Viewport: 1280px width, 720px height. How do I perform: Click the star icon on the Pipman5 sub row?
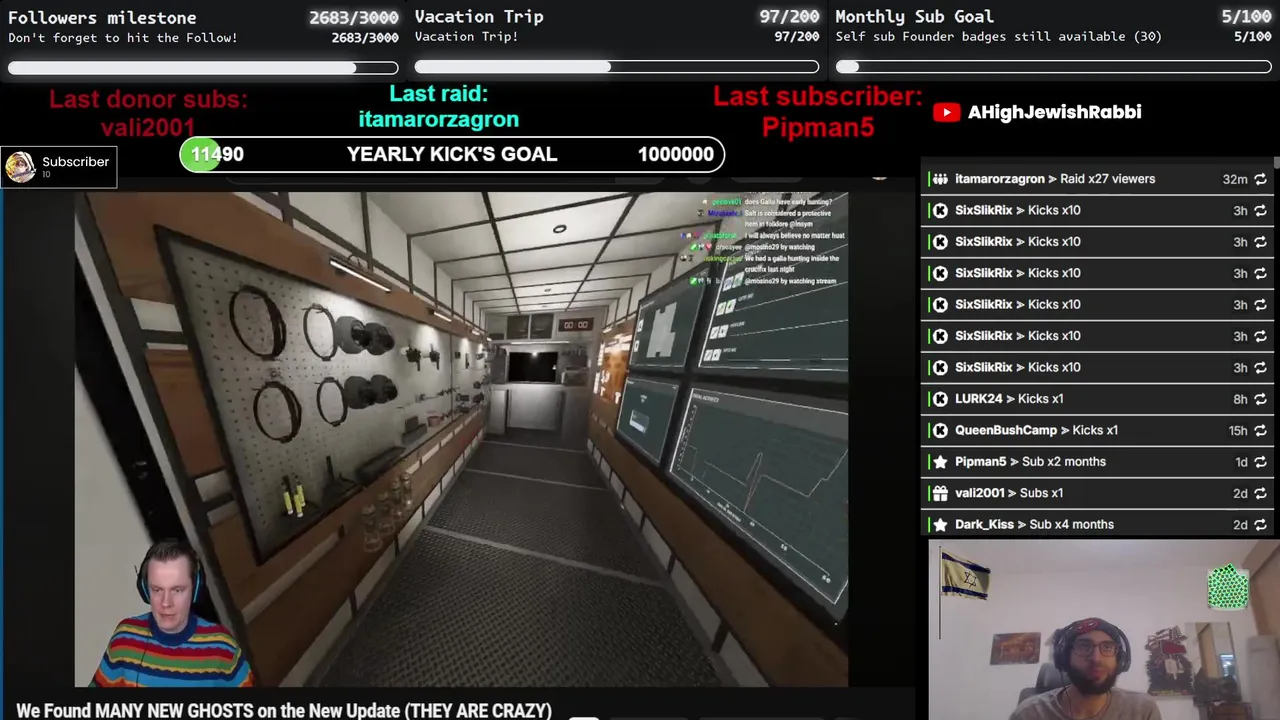(x=940, y=462)
